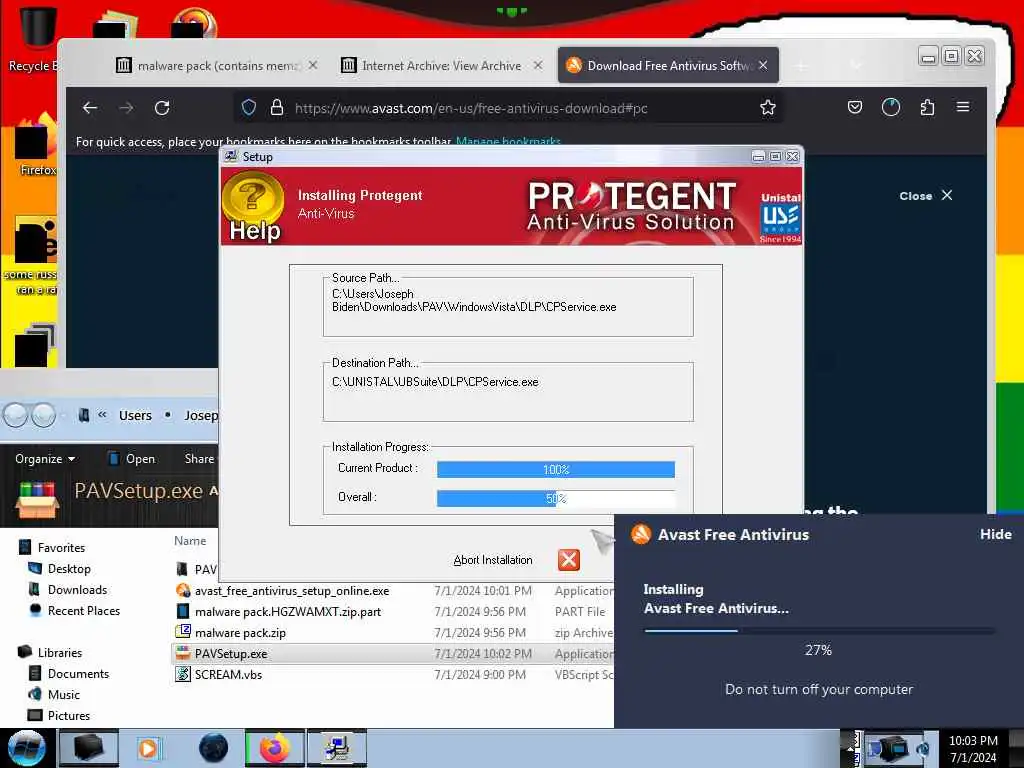The image size is (1024, 768).
Task: Open the Firefox desktop shortcut
Action: (x=37, y=145)
